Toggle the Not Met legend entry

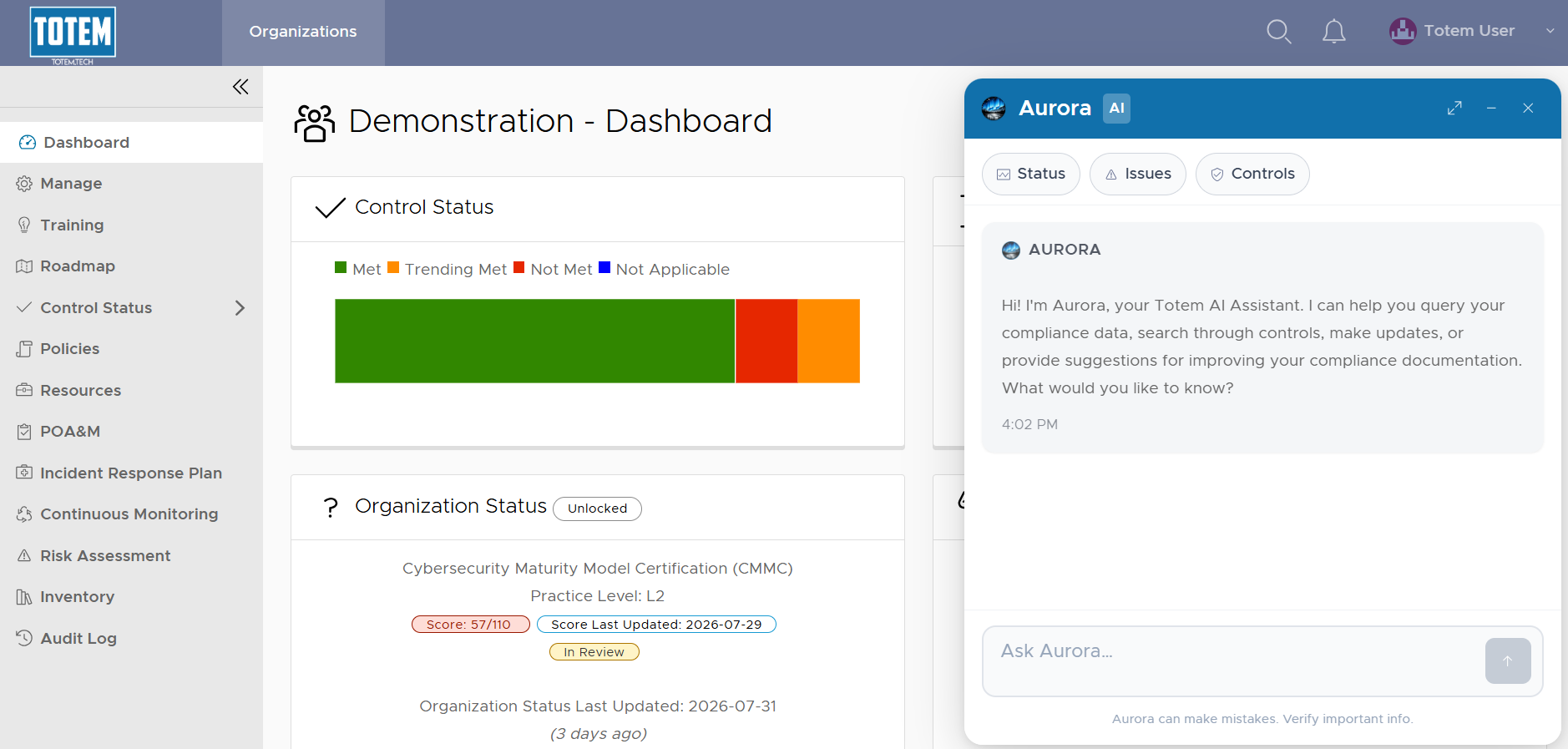coord(553,269)
